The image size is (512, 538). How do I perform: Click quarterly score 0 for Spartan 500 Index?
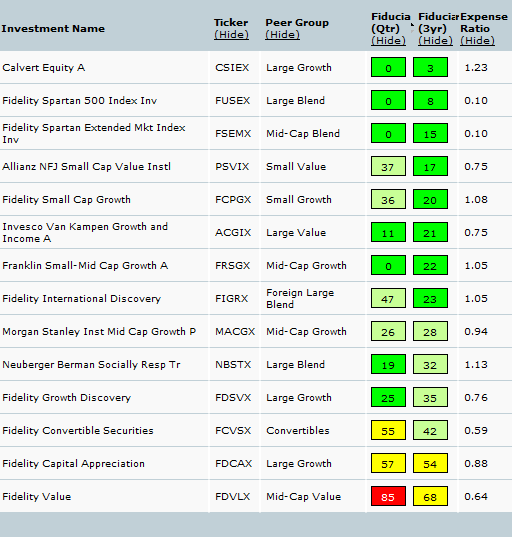tap(388, 100)
